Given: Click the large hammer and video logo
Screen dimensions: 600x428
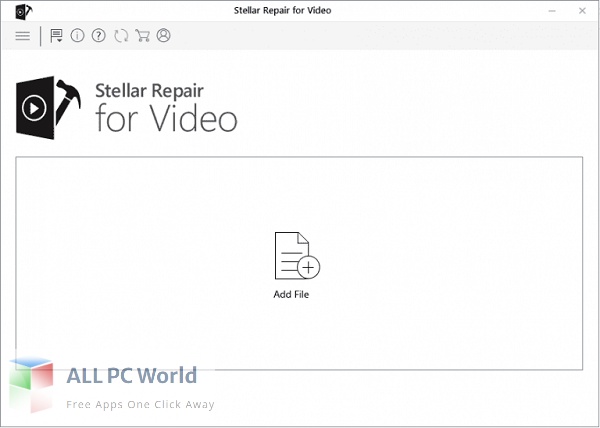Looking at the screenshot, I should tap(48, 107).
